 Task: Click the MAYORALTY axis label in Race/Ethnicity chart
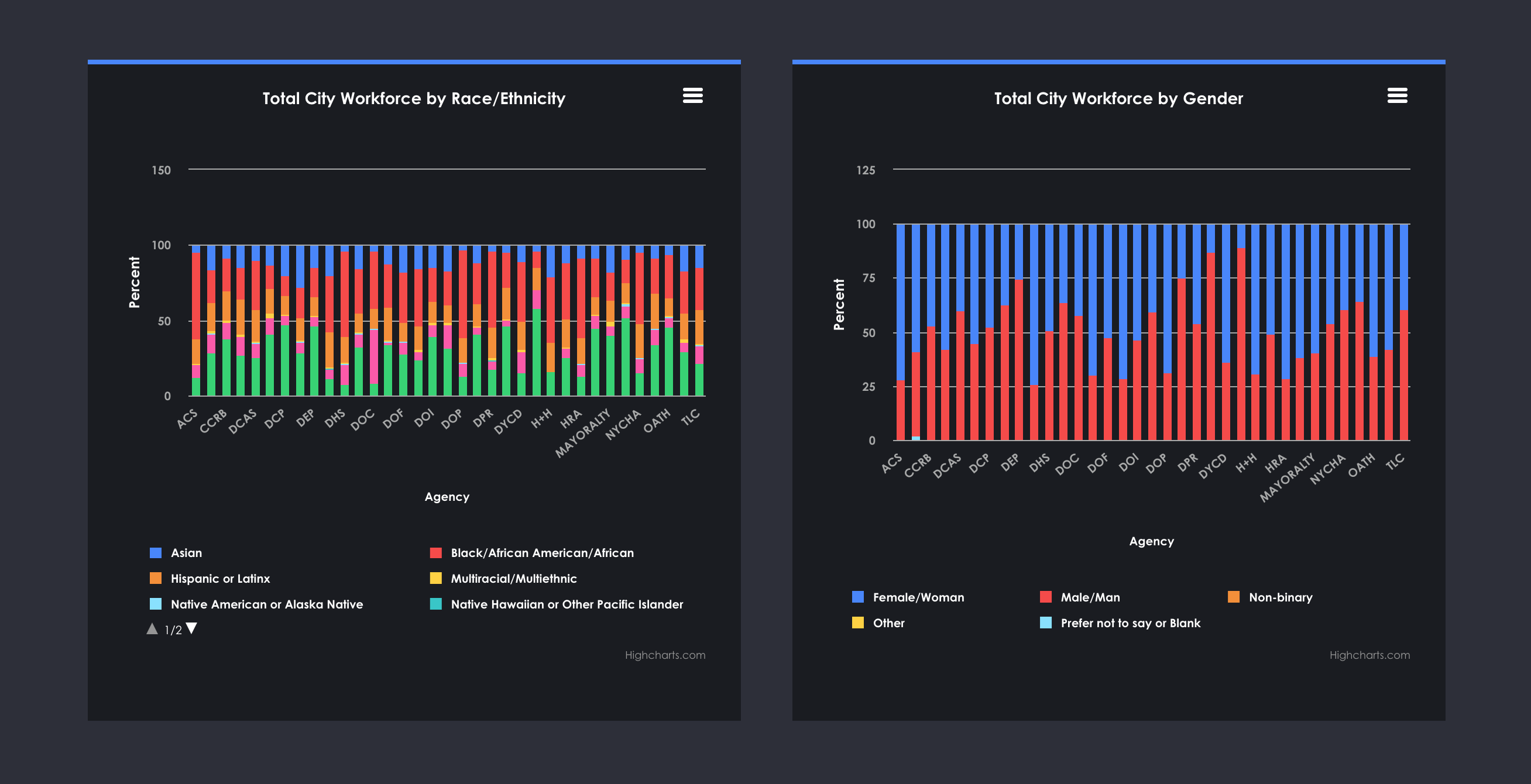coord(583,433)
